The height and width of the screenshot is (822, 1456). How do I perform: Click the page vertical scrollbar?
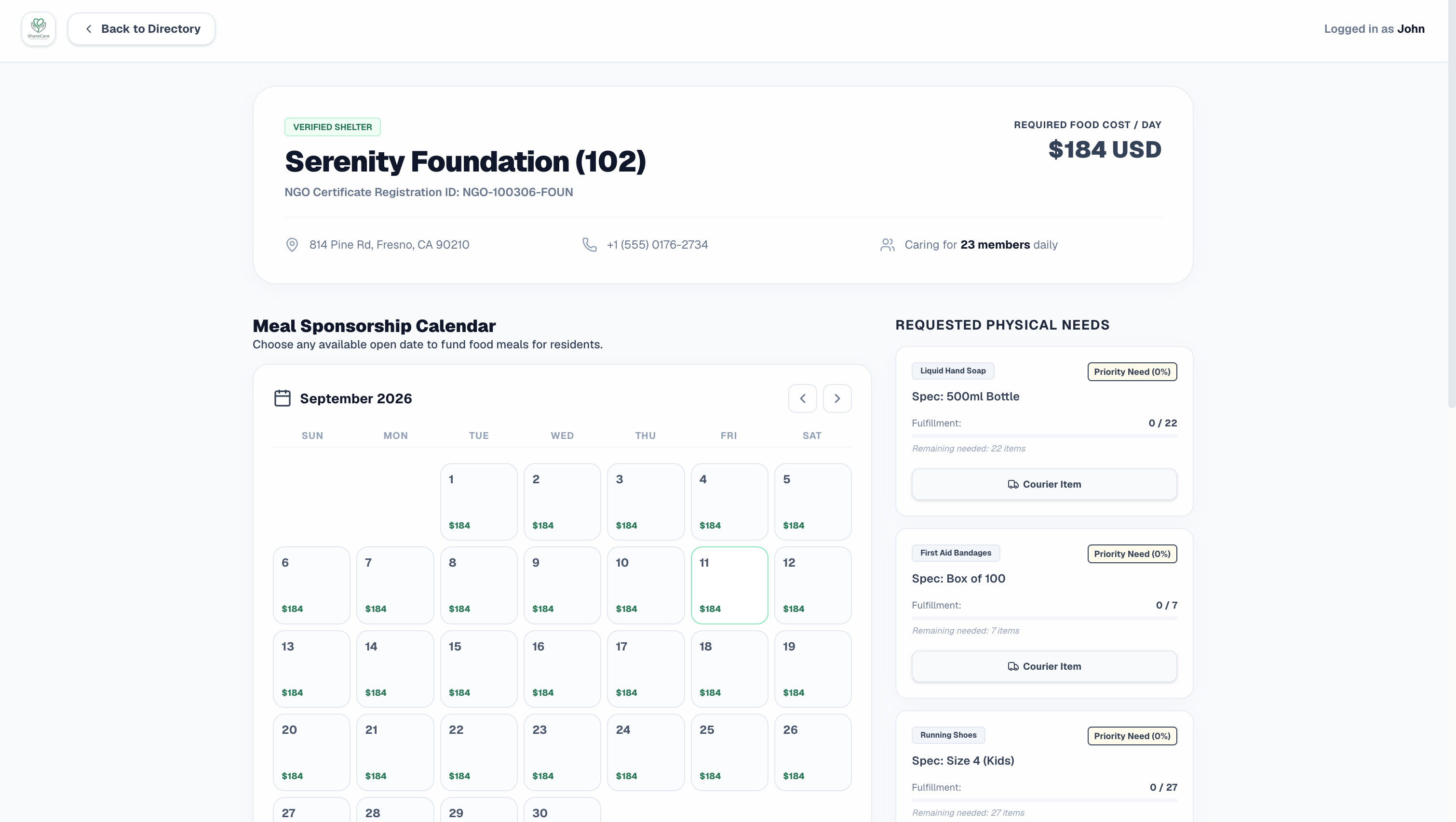click(1452, 203)
